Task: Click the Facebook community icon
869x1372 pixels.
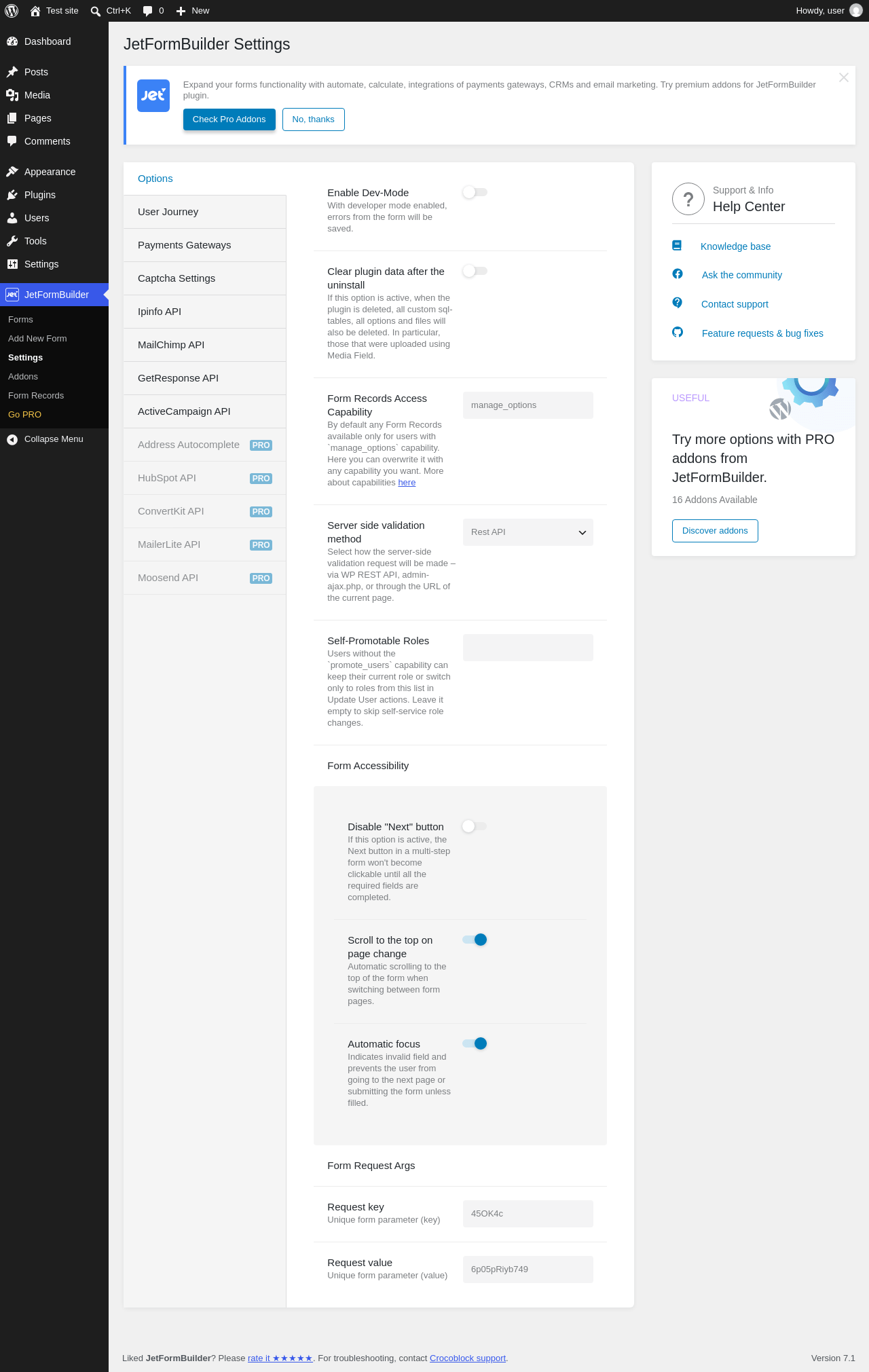Action: click(678, 274)
